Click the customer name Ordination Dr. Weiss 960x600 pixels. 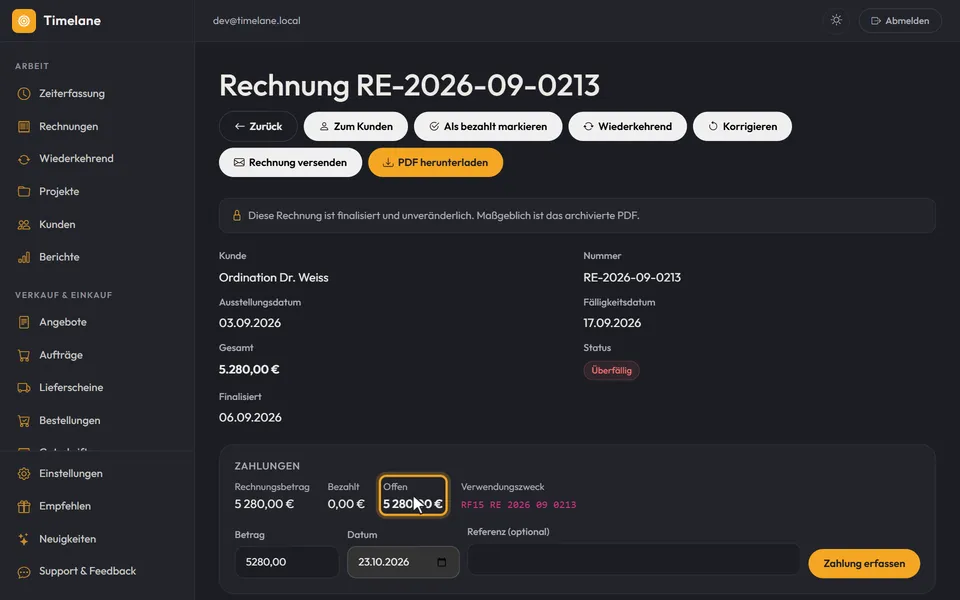pyautogui.click(x=274, y=277)
